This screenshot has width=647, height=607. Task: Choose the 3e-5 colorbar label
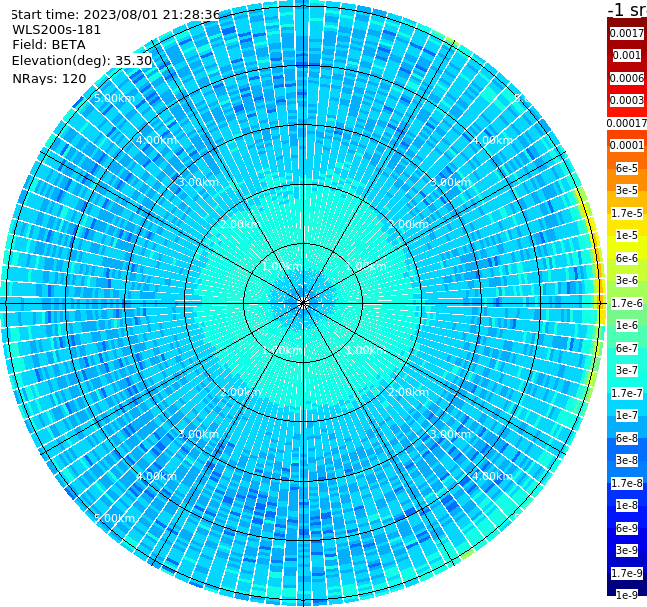(627, 190)
